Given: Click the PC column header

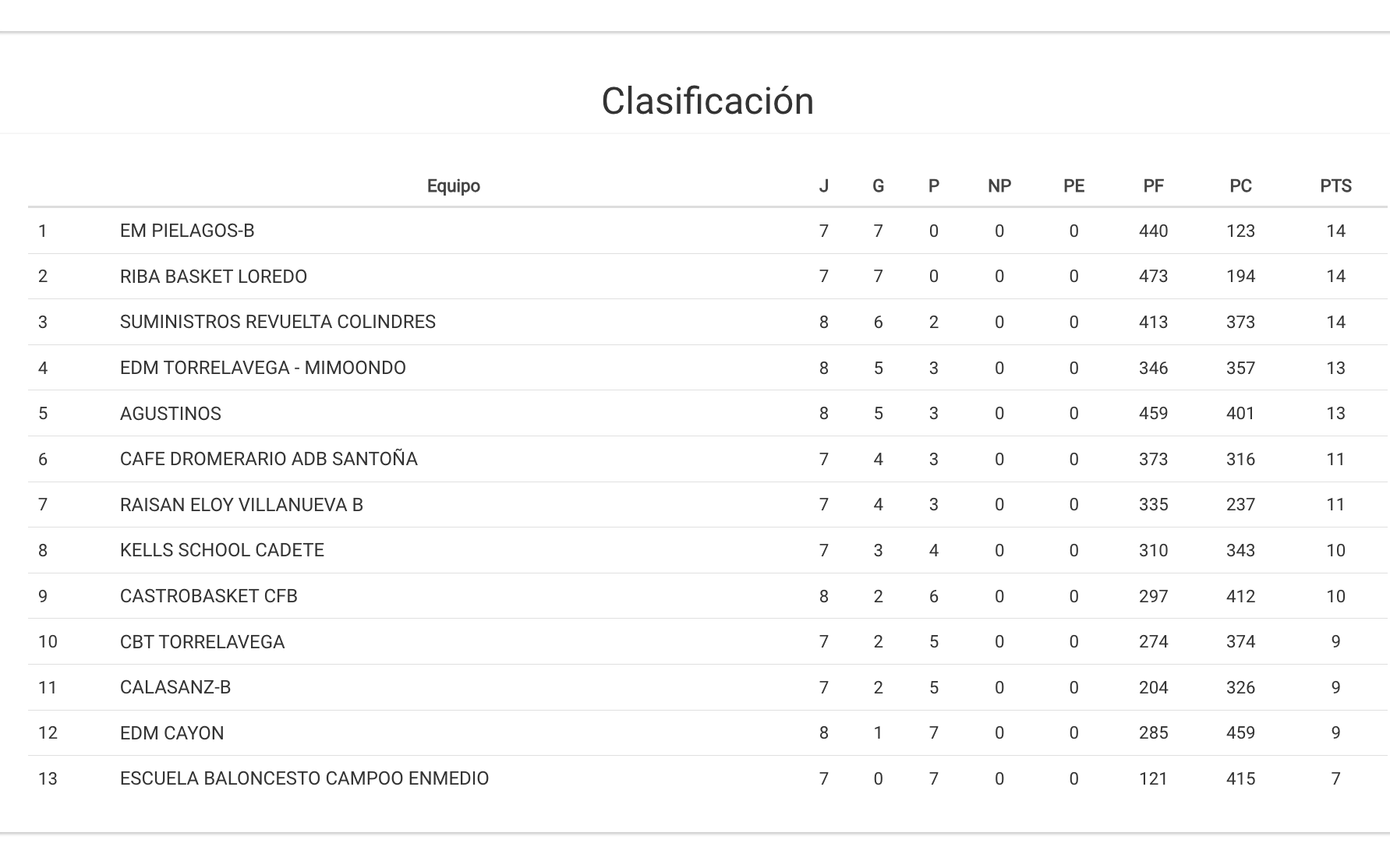Looking at the screenshot, I should [1240, 186].
